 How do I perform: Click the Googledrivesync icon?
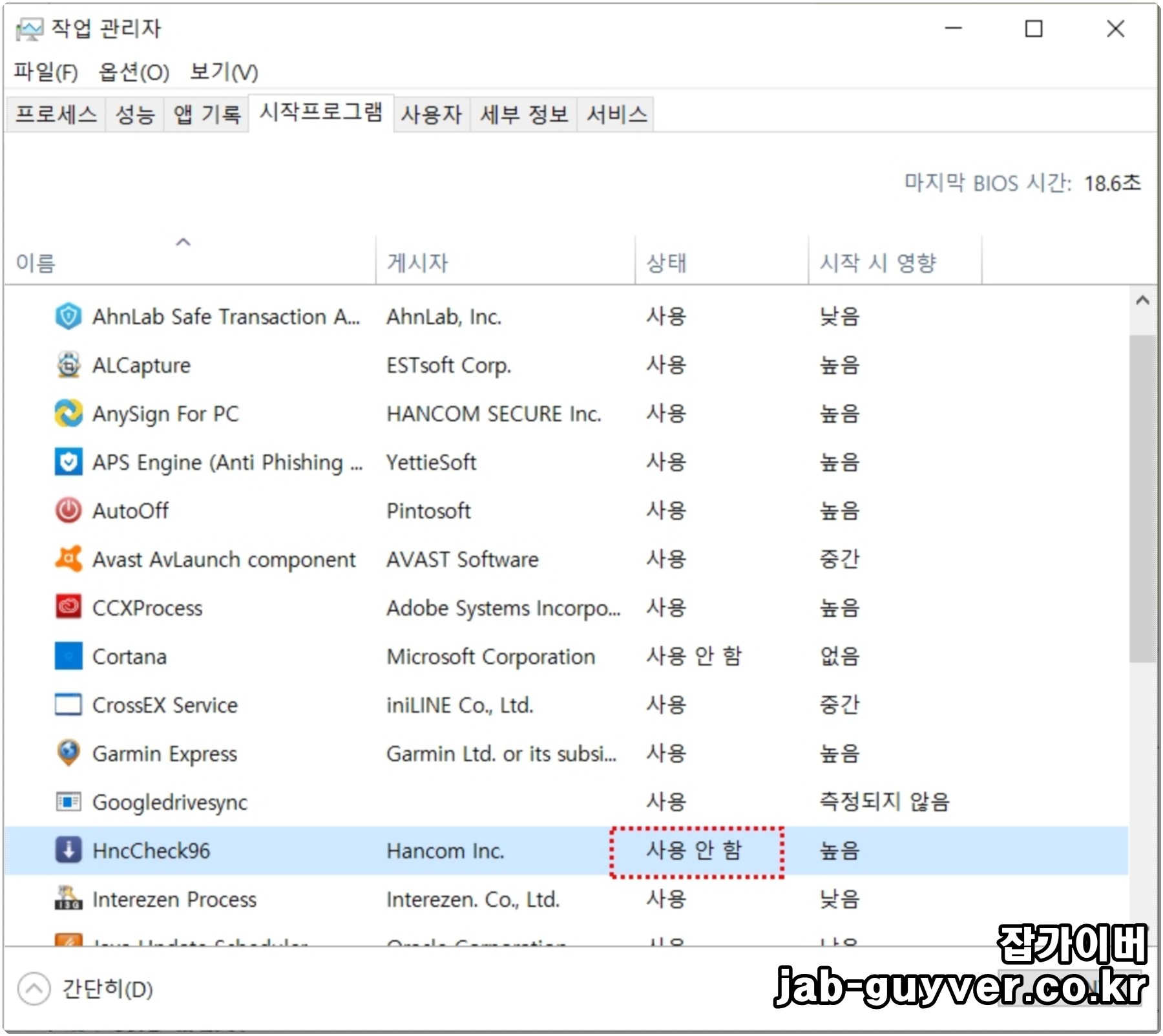pos(68,802)
